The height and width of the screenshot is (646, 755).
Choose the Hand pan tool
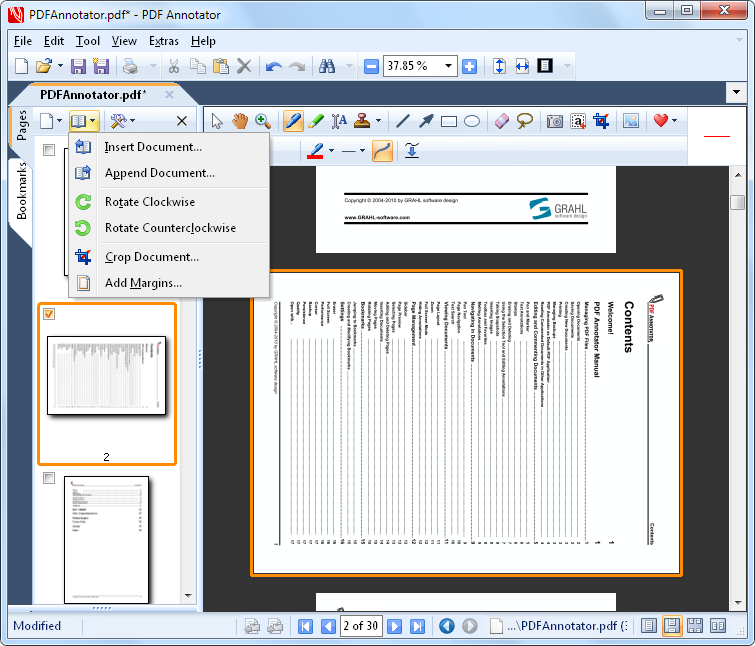coord(240,121)
